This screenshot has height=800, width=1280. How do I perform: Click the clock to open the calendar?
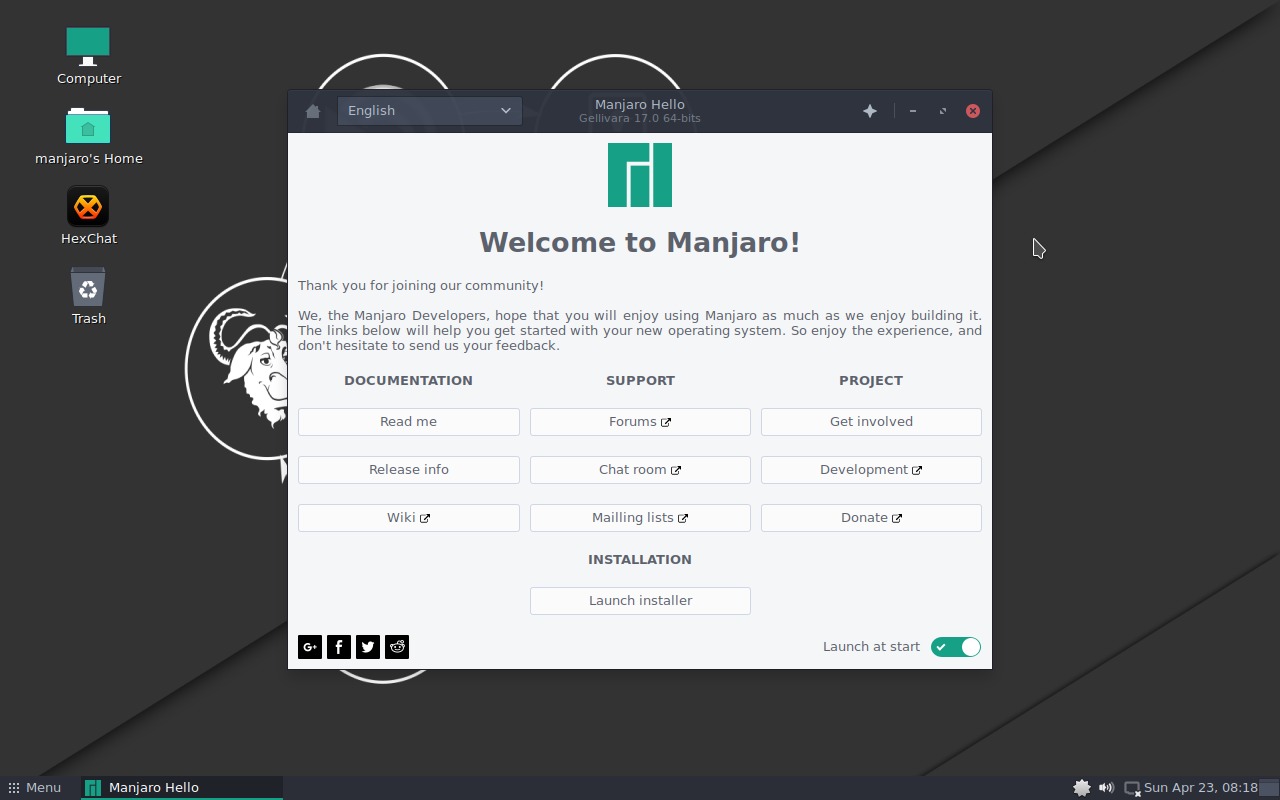[x=1203, y=787]
